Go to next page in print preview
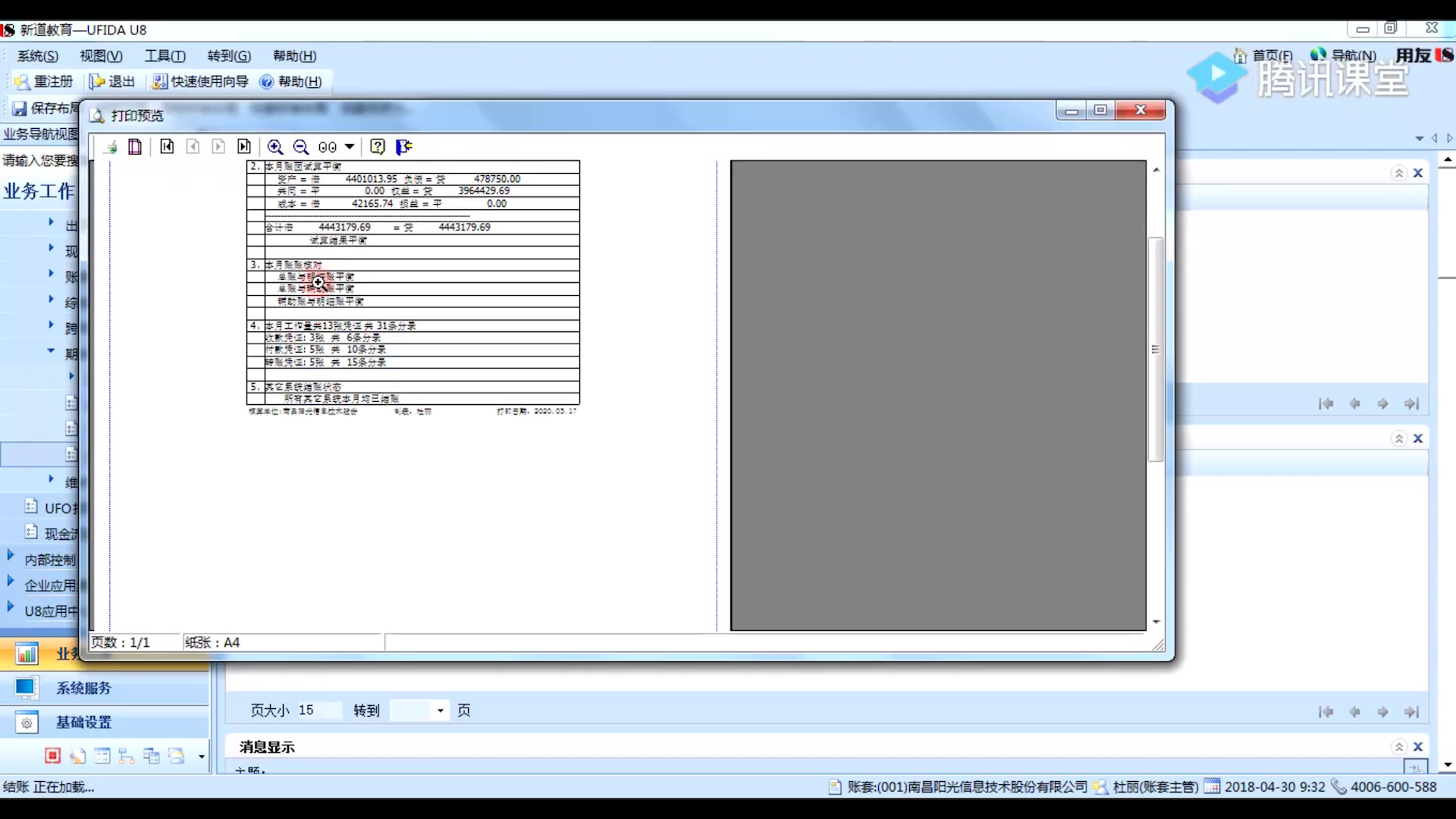Screen dimensions: 1456x819 click(218, 147)
